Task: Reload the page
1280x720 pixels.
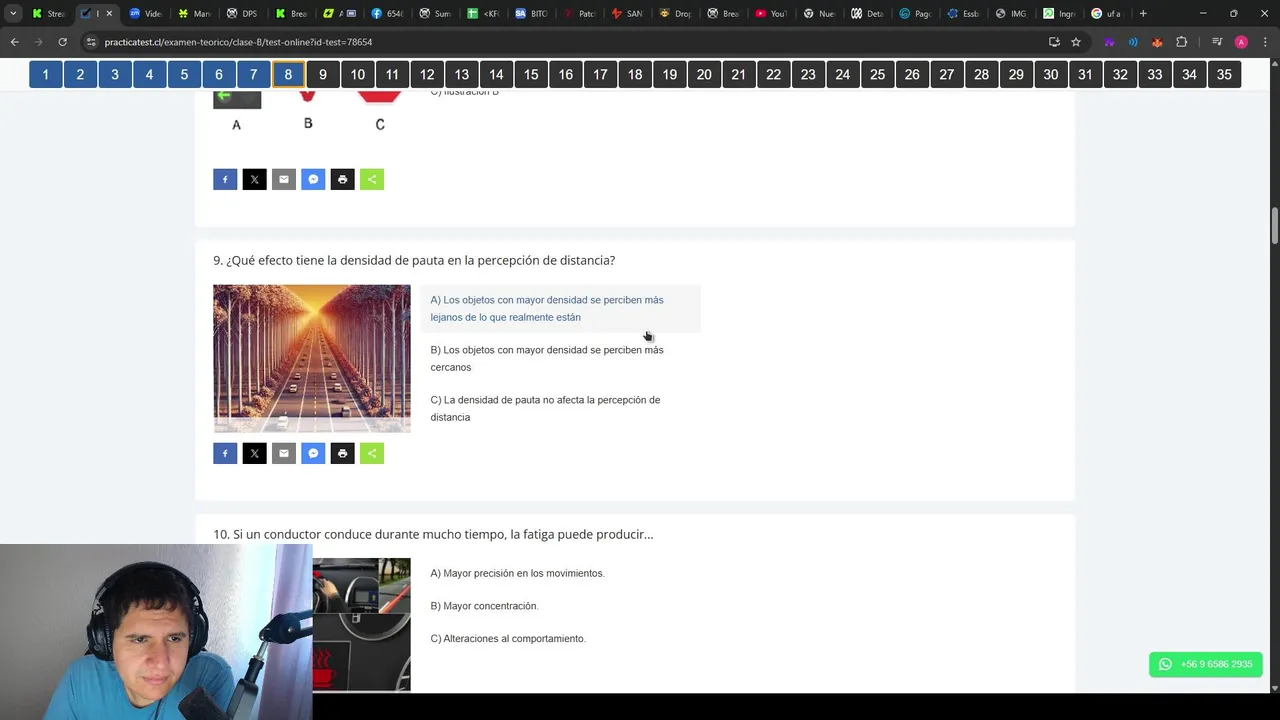Action: (62, 42)
